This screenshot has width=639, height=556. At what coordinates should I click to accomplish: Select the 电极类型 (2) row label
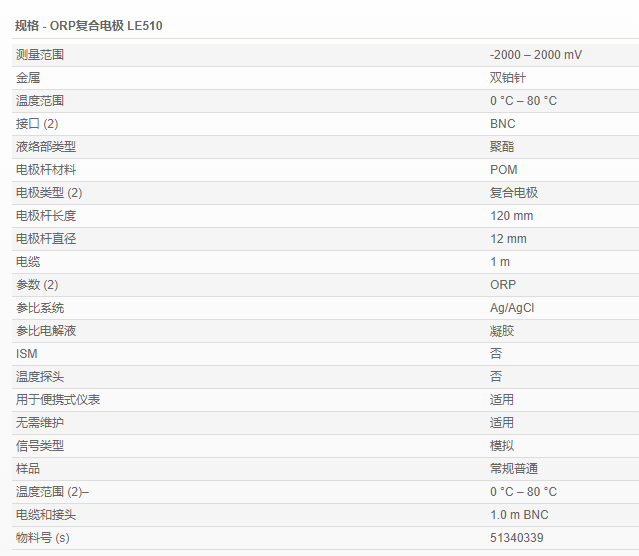[49, 193]
